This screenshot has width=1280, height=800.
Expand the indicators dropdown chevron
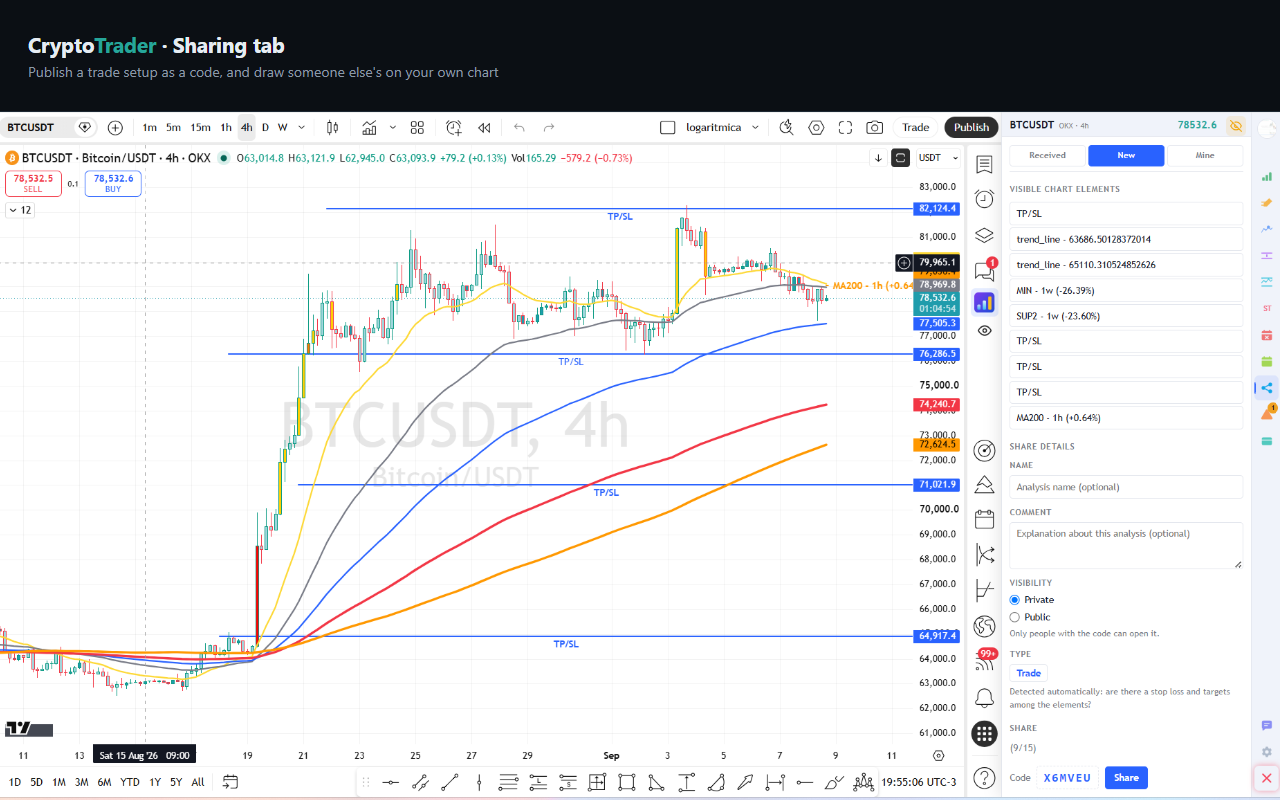coord(393,127)
